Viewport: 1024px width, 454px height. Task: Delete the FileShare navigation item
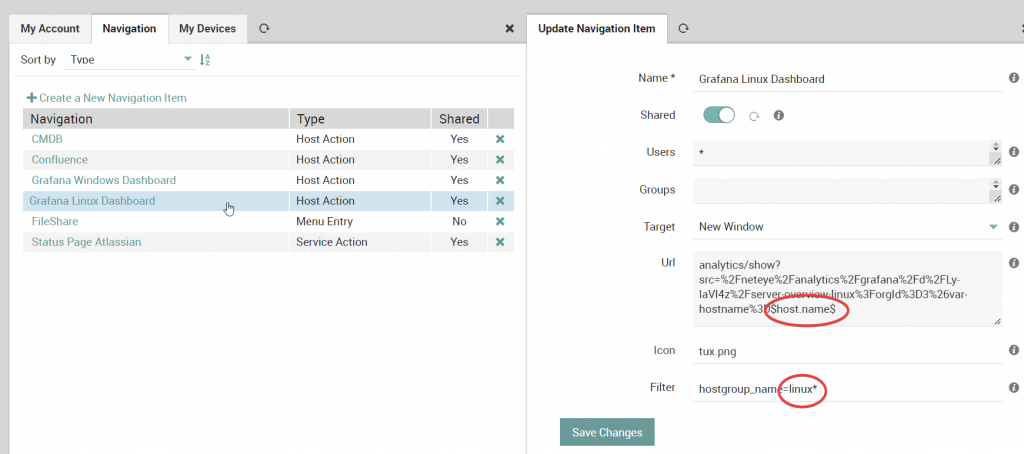500,221
